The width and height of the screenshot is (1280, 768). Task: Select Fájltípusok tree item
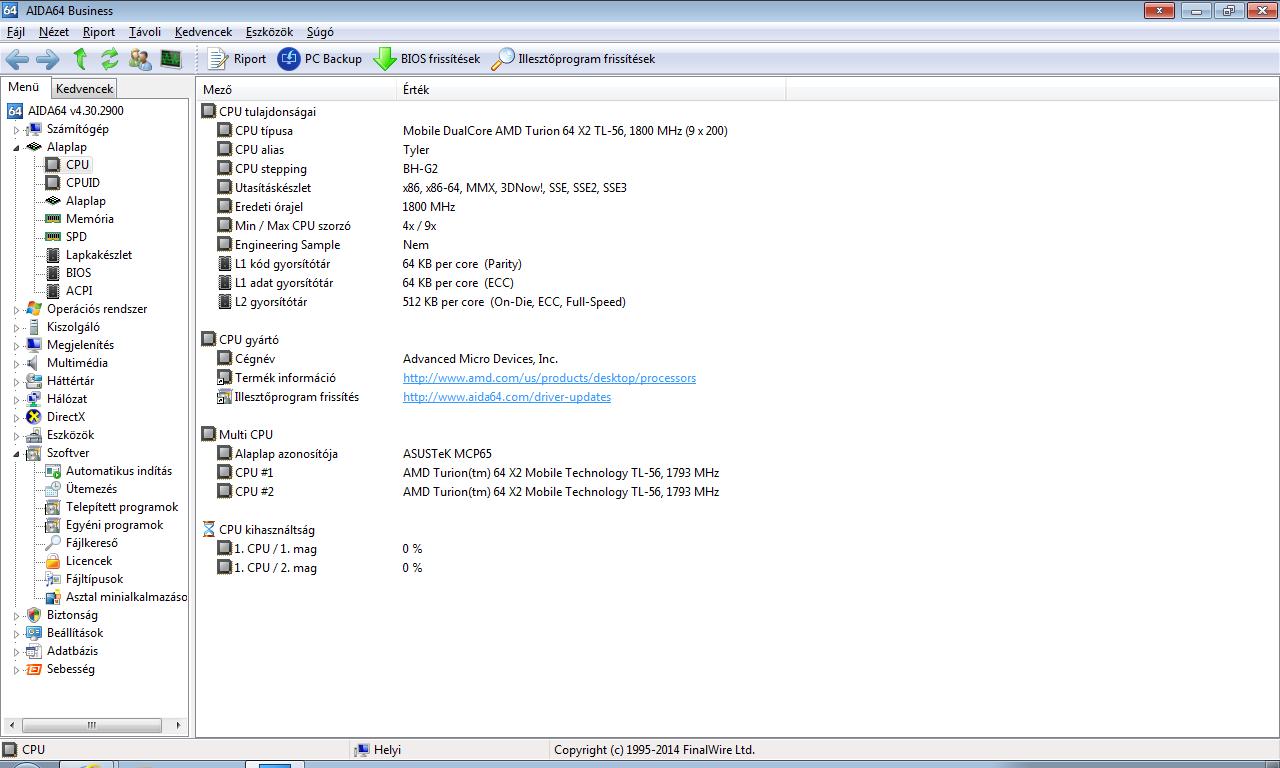pos(95,579)
